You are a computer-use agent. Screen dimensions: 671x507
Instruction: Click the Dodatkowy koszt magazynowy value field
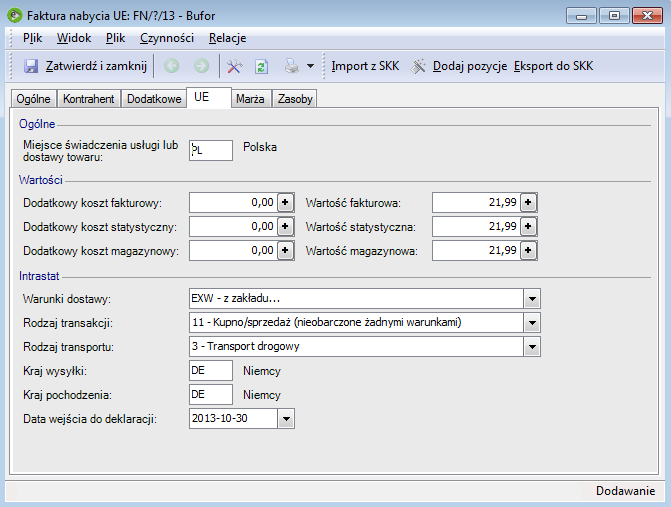pos(233,250)
